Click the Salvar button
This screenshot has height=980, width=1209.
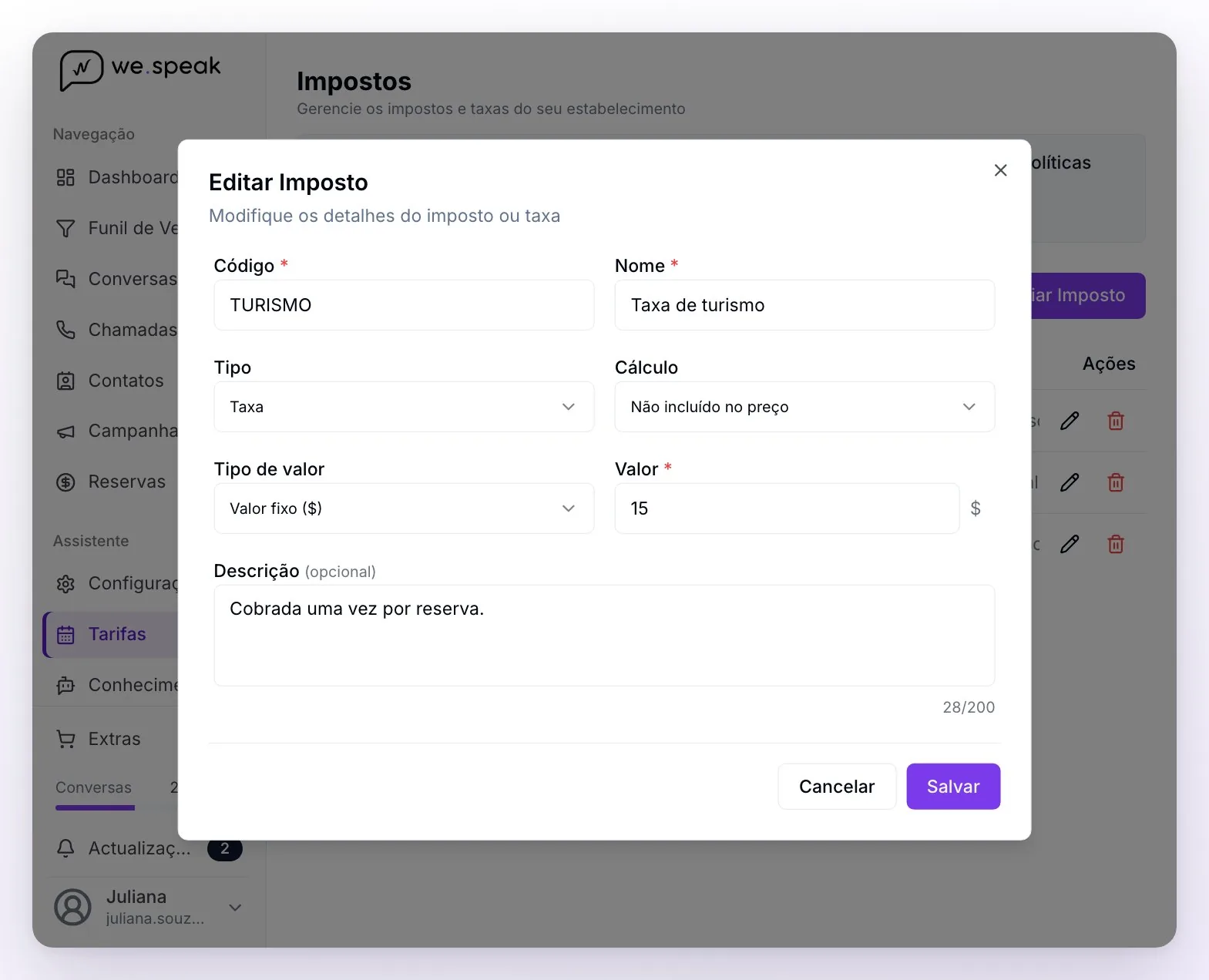point(953,787)
